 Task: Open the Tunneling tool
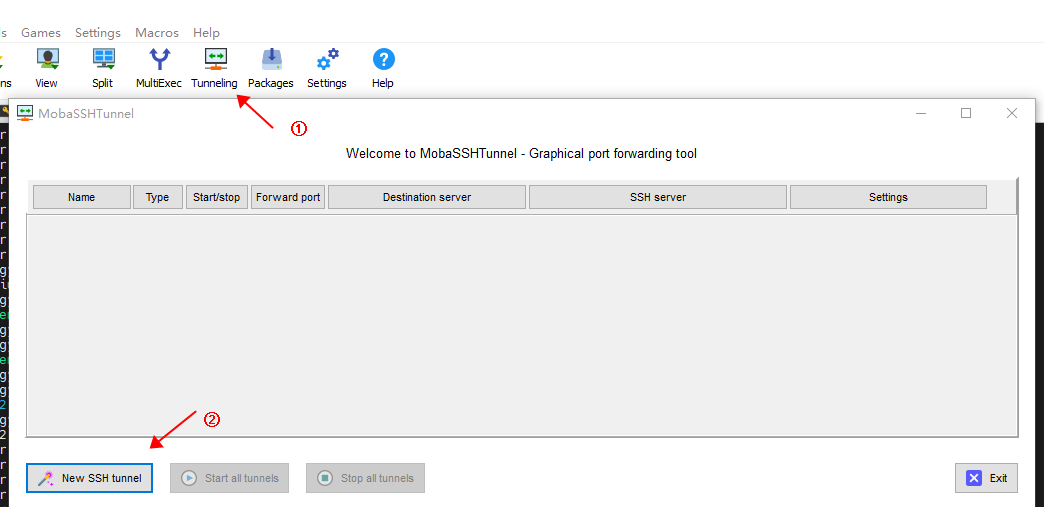[214, 68]
